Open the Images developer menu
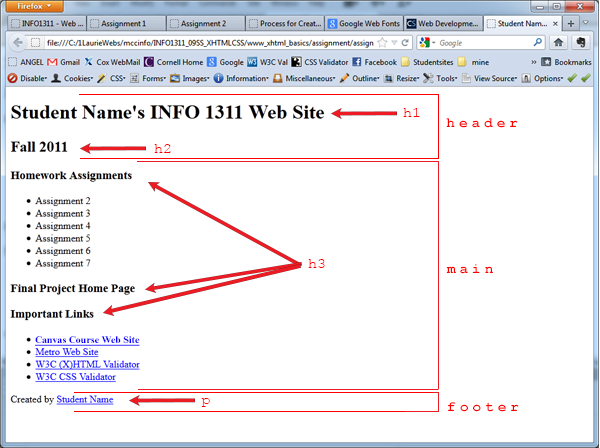This screenshot has height=448, width=600. pos(190,78)
